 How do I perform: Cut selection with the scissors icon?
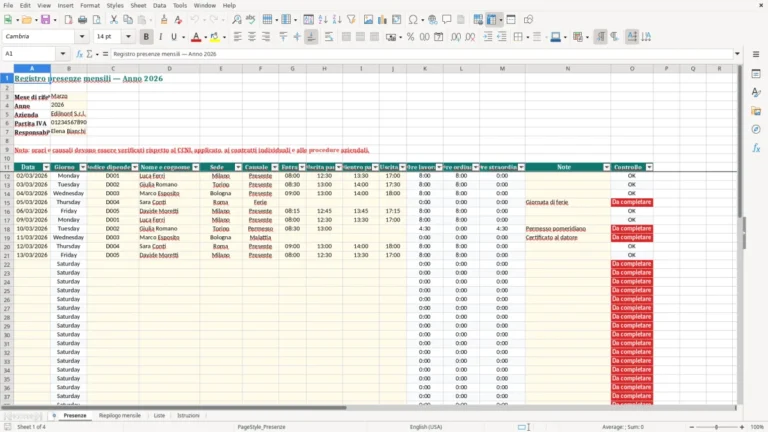(114, 20)
